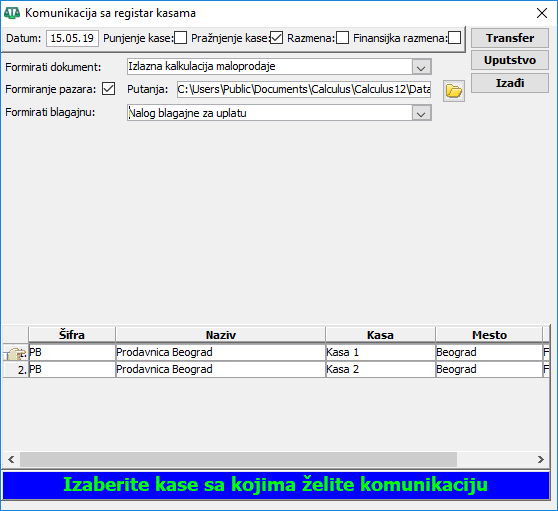Click the Naziv column header
This screenshot has height=511, width=558.
[x=221, y=335]
